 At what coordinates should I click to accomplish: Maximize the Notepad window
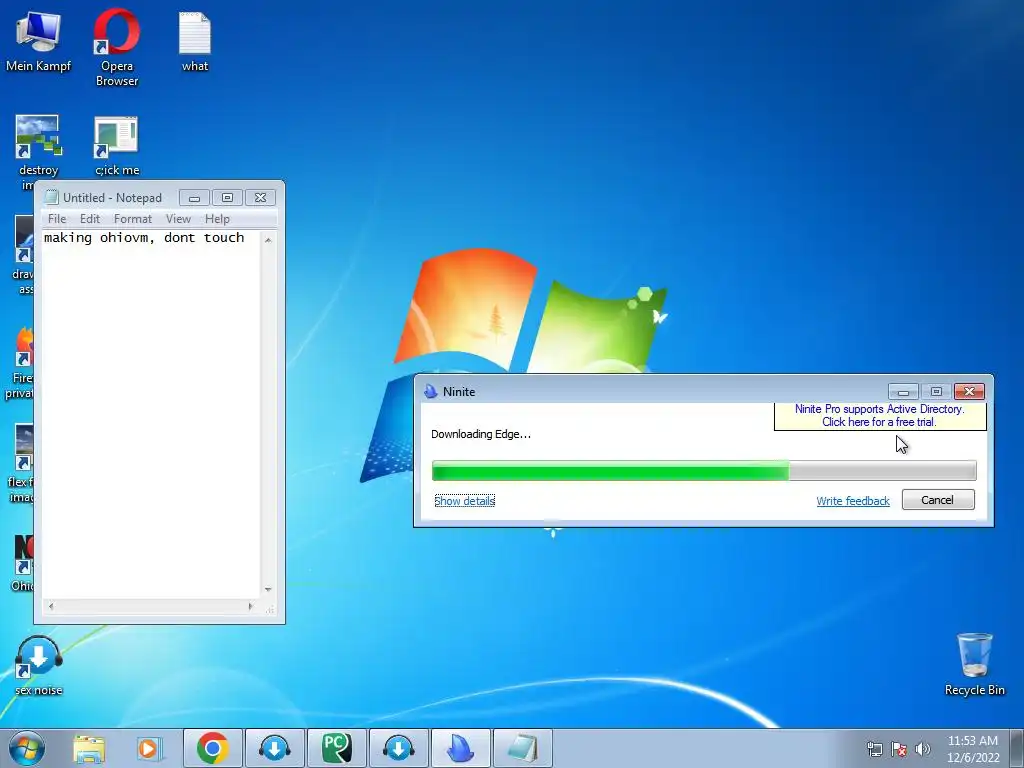click(227, 197)
